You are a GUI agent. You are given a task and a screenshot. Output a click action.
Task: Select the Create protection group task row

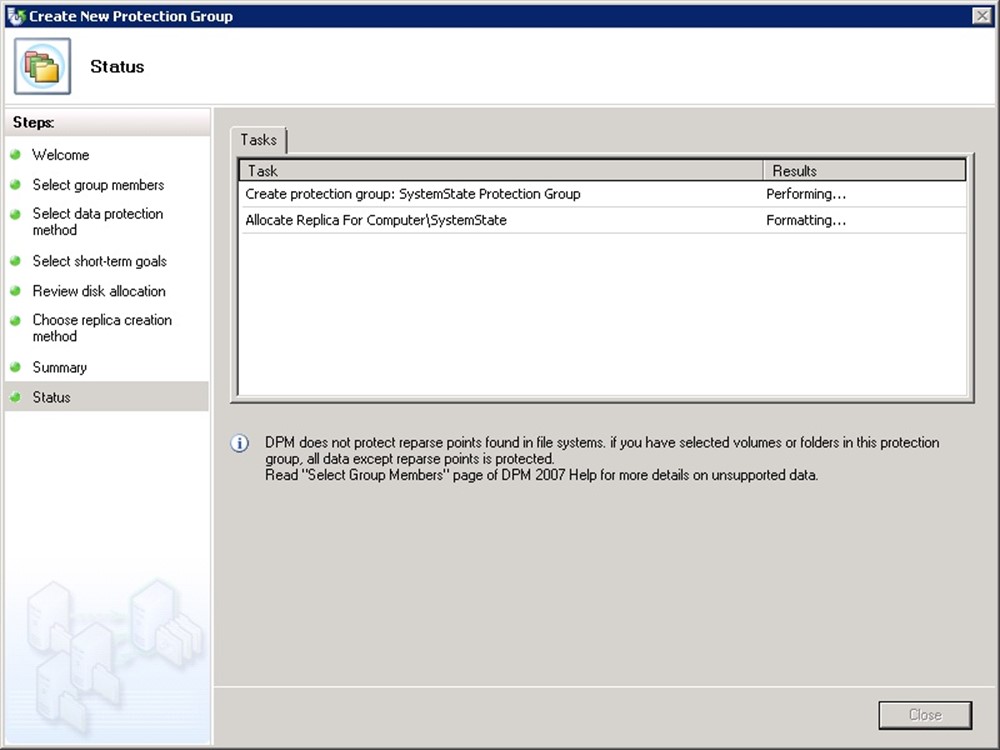click(x=413, y=194)
